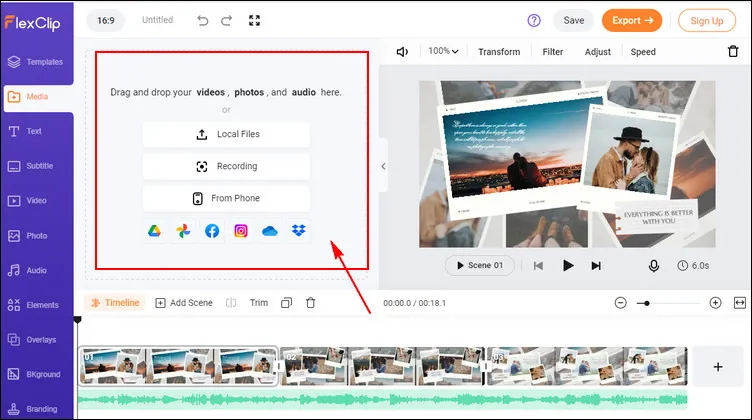
Task: Trim the selected scene
Action: 258,303
